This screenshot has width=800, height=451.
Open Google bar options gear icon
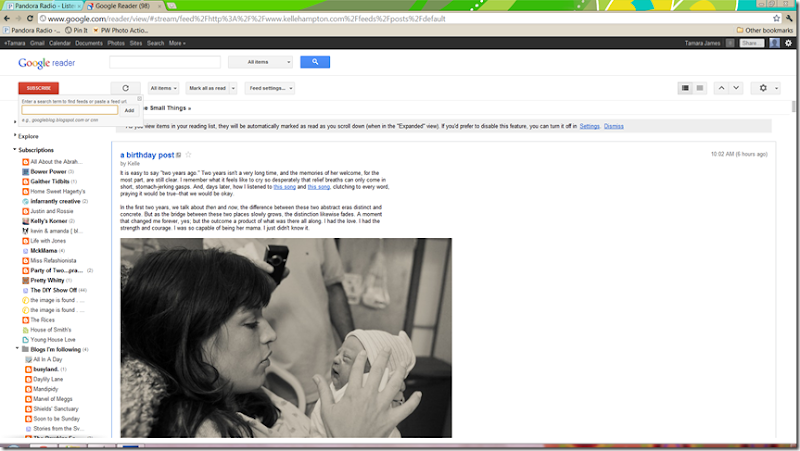point(788,43)
